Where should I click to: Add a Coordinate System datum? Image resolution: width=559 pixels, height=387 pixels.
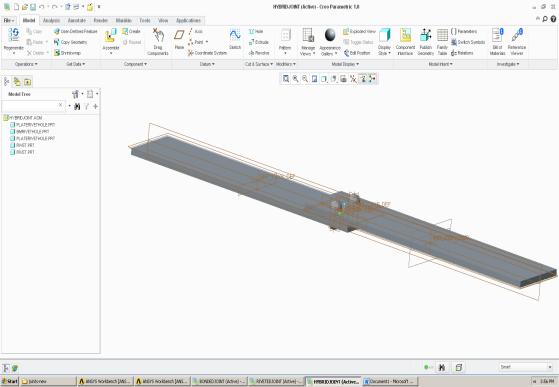[207, 53]
